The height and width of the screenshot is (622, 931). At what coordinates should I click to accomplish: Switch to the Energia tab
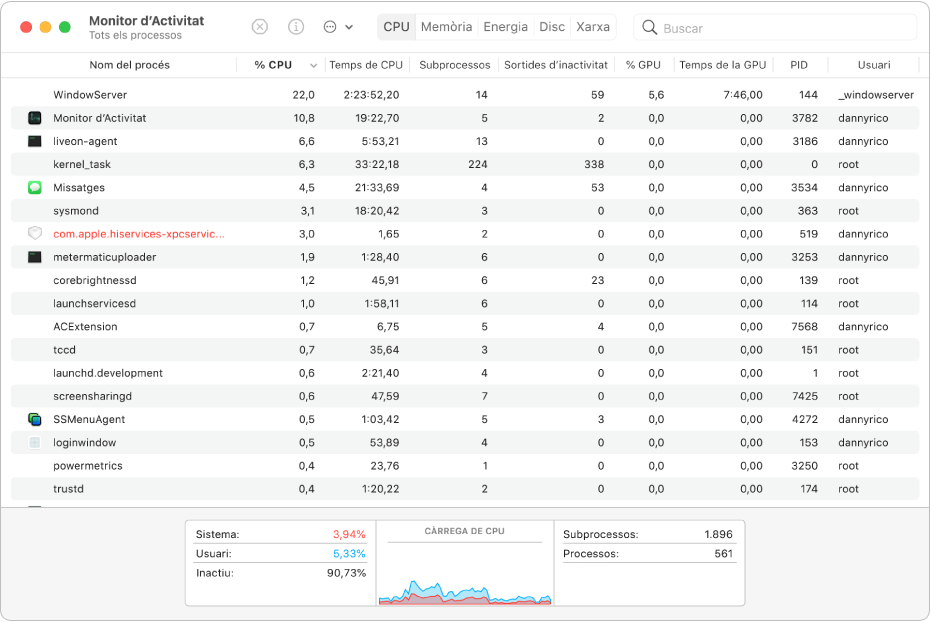pyautogui.click(x=505, y=27)
